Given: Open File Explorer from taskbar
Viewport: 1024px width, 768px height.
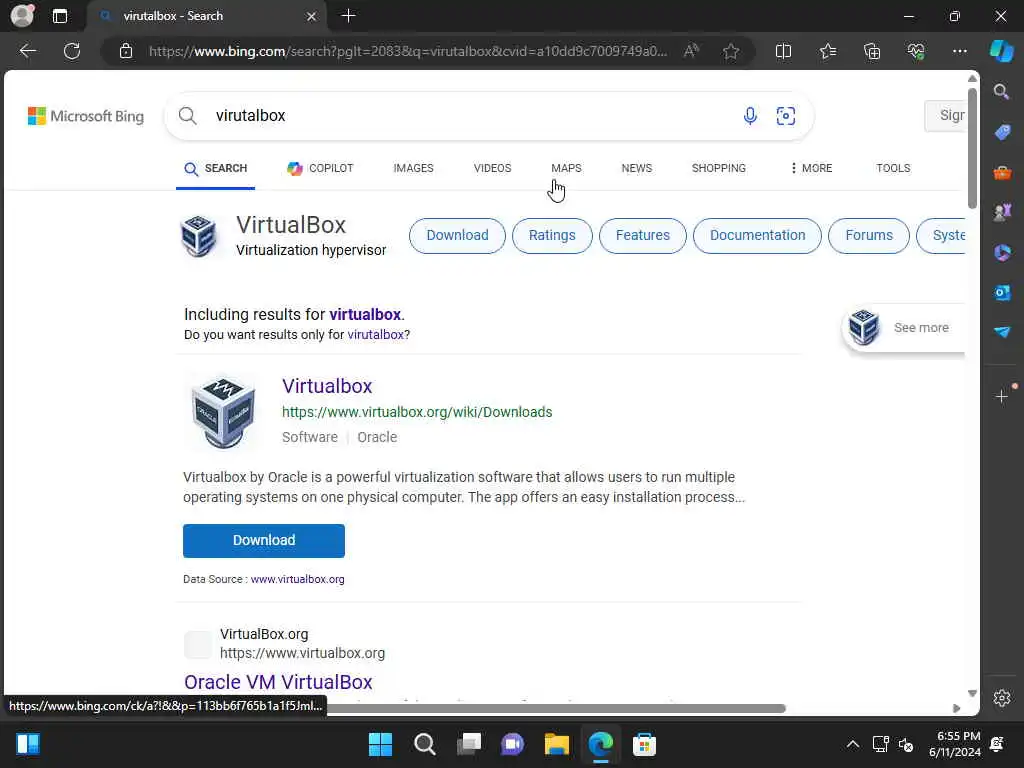Looking at the screenshot, I should click(x=556, y=744).
